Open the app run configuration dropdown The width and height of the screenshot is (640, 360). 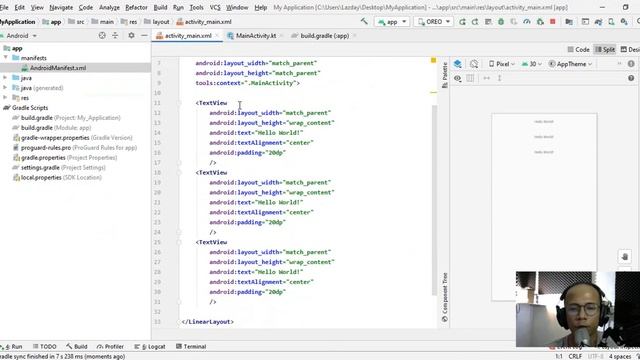[392, 22]
